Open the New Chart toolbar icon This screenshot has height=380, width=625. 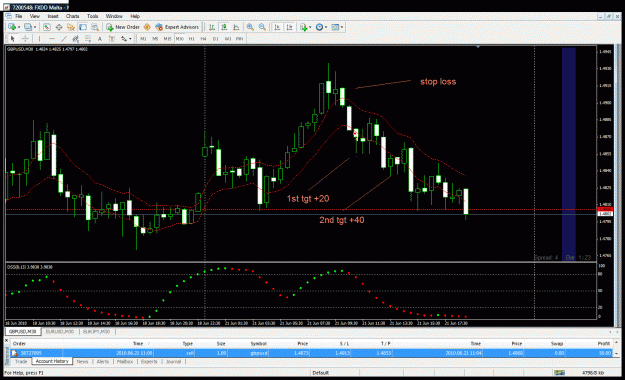[13, 27]
